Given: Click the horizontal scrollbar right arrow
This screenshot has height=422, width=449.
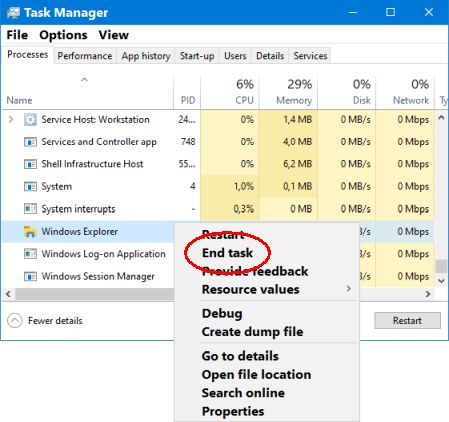Looking at the screenshot, I should tap(428, 294).
